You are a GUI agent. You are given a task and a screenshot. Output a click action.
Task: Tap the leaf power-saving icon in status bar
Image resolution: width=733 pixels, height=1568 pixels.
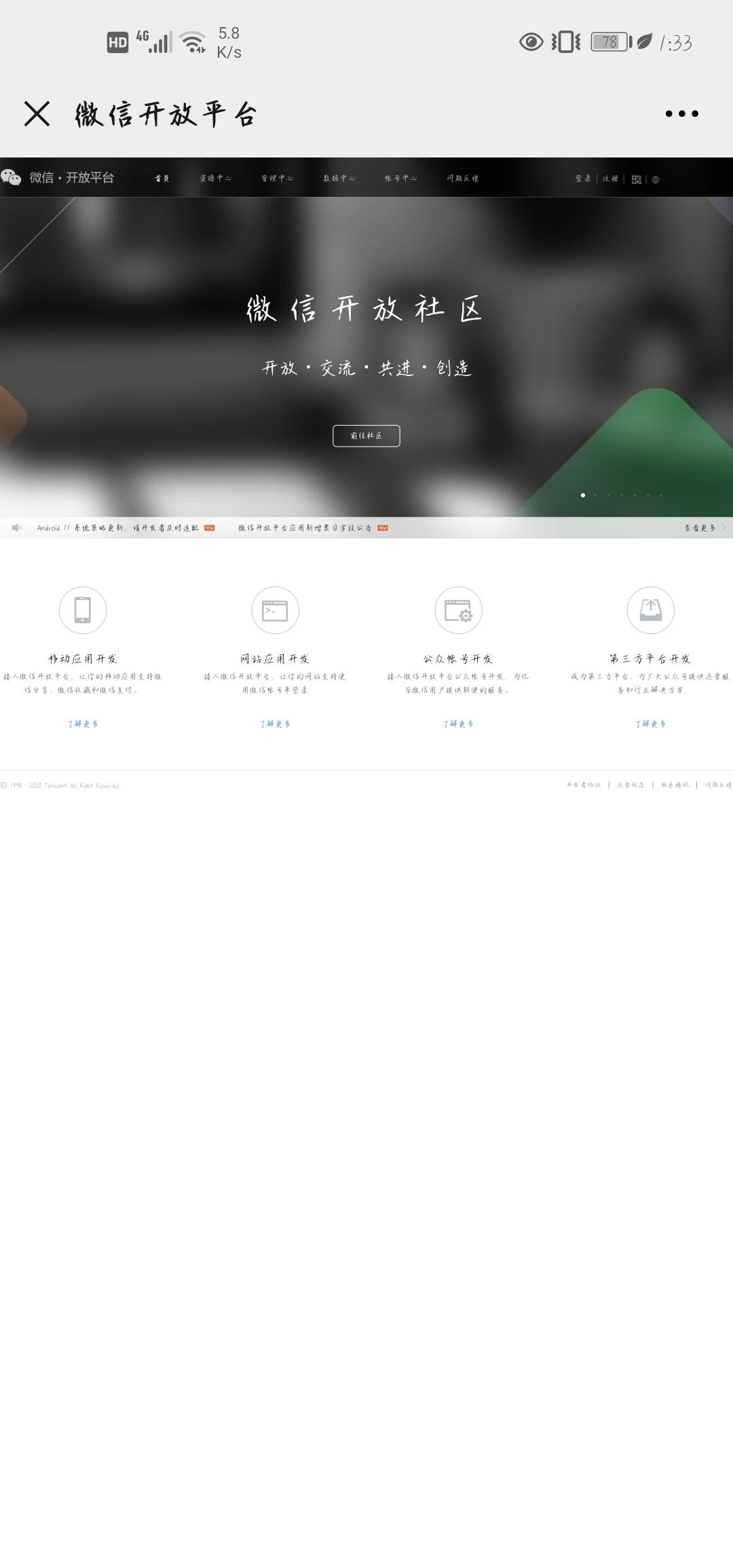[645, 41]
